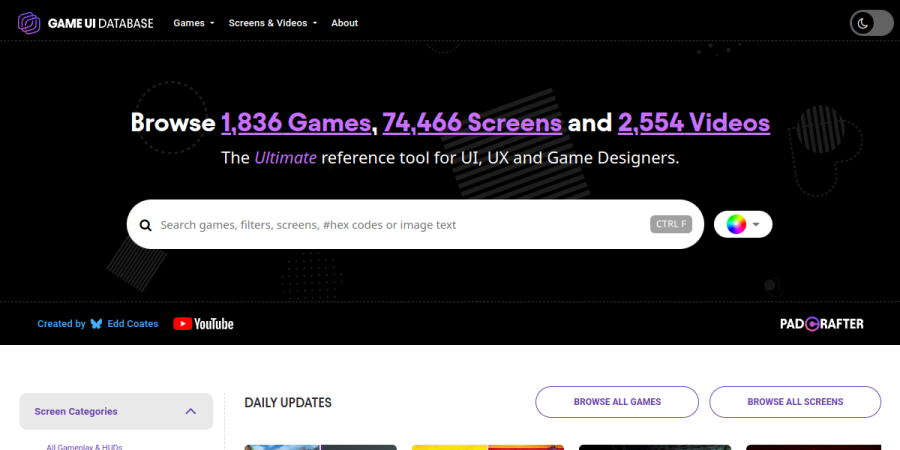This screenshot has height=450, width=900.
Task: Open the Edd Coates creator link
Action: 133,324
